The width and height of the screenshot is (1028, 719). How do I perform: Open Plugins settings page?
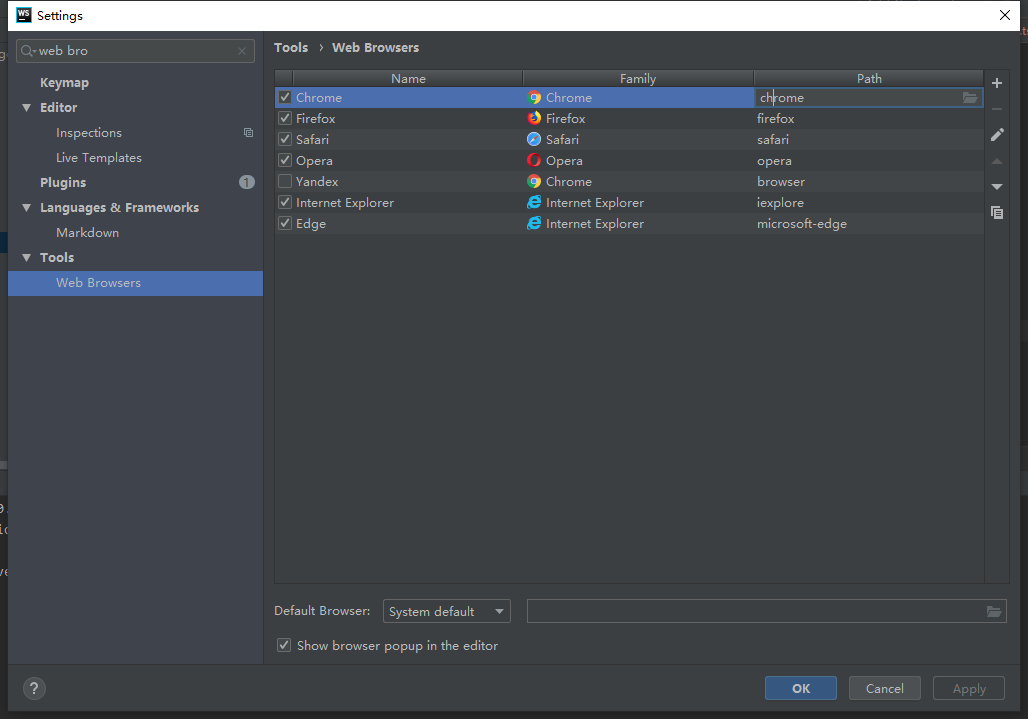63,182
